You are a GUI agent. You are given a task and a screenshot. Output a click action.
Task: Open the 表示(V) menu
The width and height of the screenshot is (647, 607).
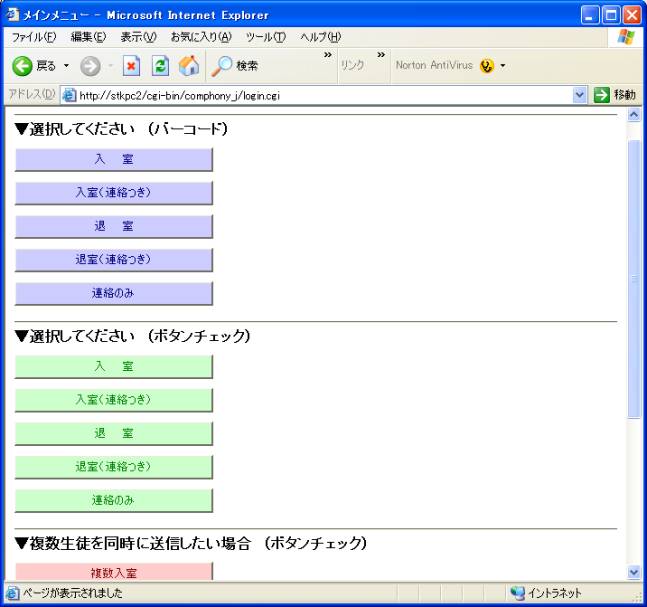tap(139, 37)
